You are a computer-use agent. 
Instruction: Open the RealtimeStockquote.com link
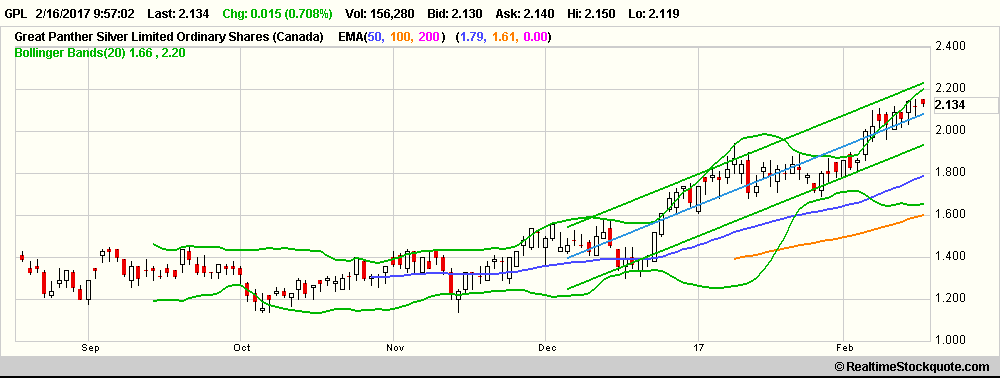(x=912, y=366)
